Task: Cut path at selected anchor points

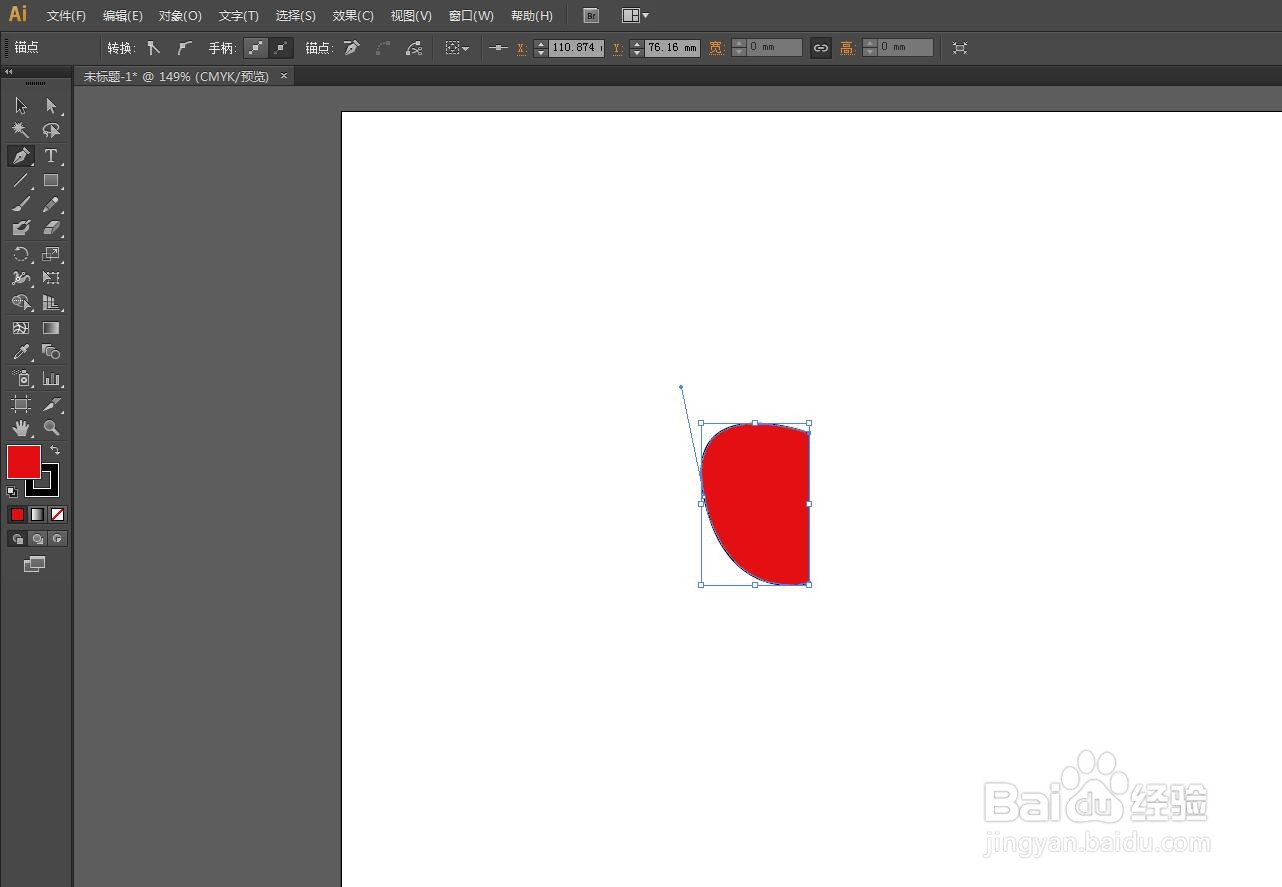Action: click(x=413, y=48)
